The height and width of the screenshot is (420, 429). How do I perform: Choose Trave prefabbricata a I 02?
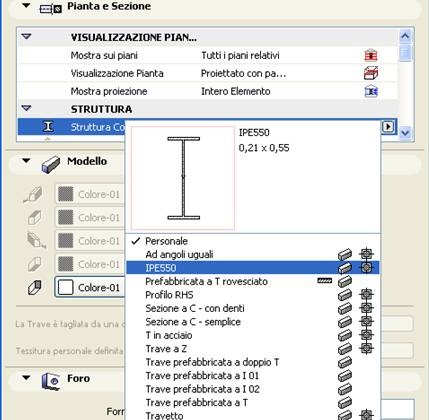coord(203,389)
